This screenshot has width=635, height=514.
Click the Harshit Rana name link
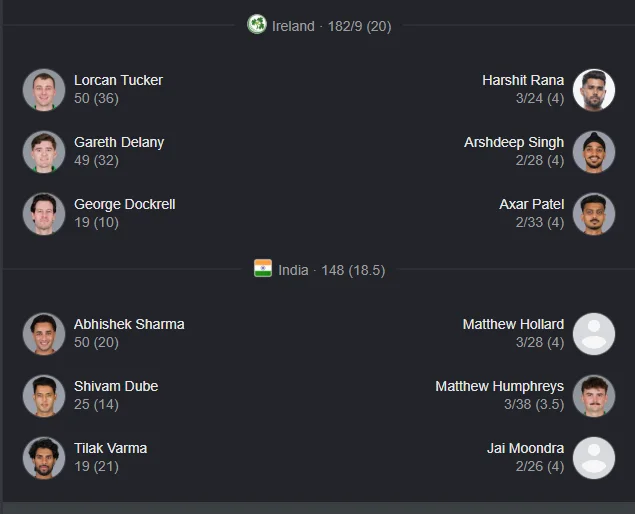[523, 80]
